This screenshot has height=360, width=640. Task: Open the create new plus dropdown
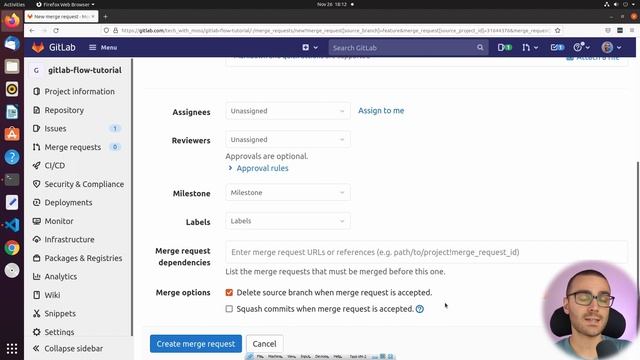click(x=310, y=47)
